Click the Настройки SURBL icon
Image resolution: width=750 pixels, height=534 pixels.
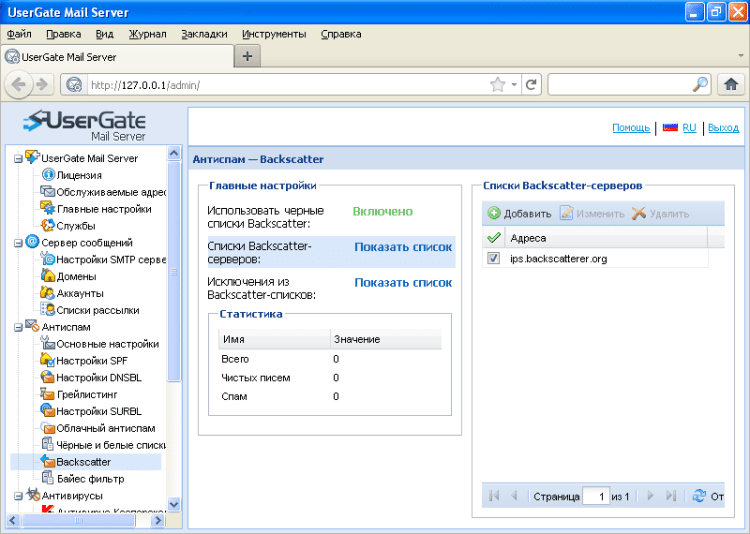47,410
